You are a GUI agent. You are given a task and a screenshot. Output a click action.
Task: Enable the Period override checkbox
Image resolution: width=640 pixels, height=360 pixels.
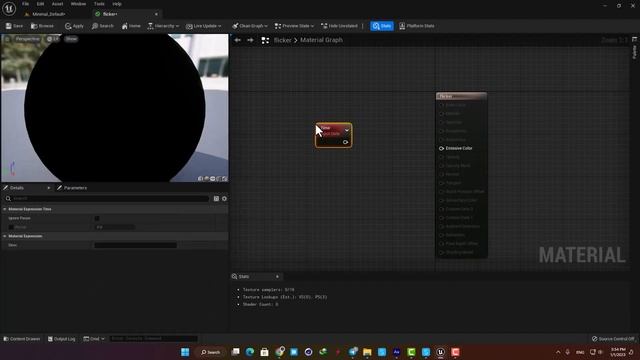click(x=11, y=227)
